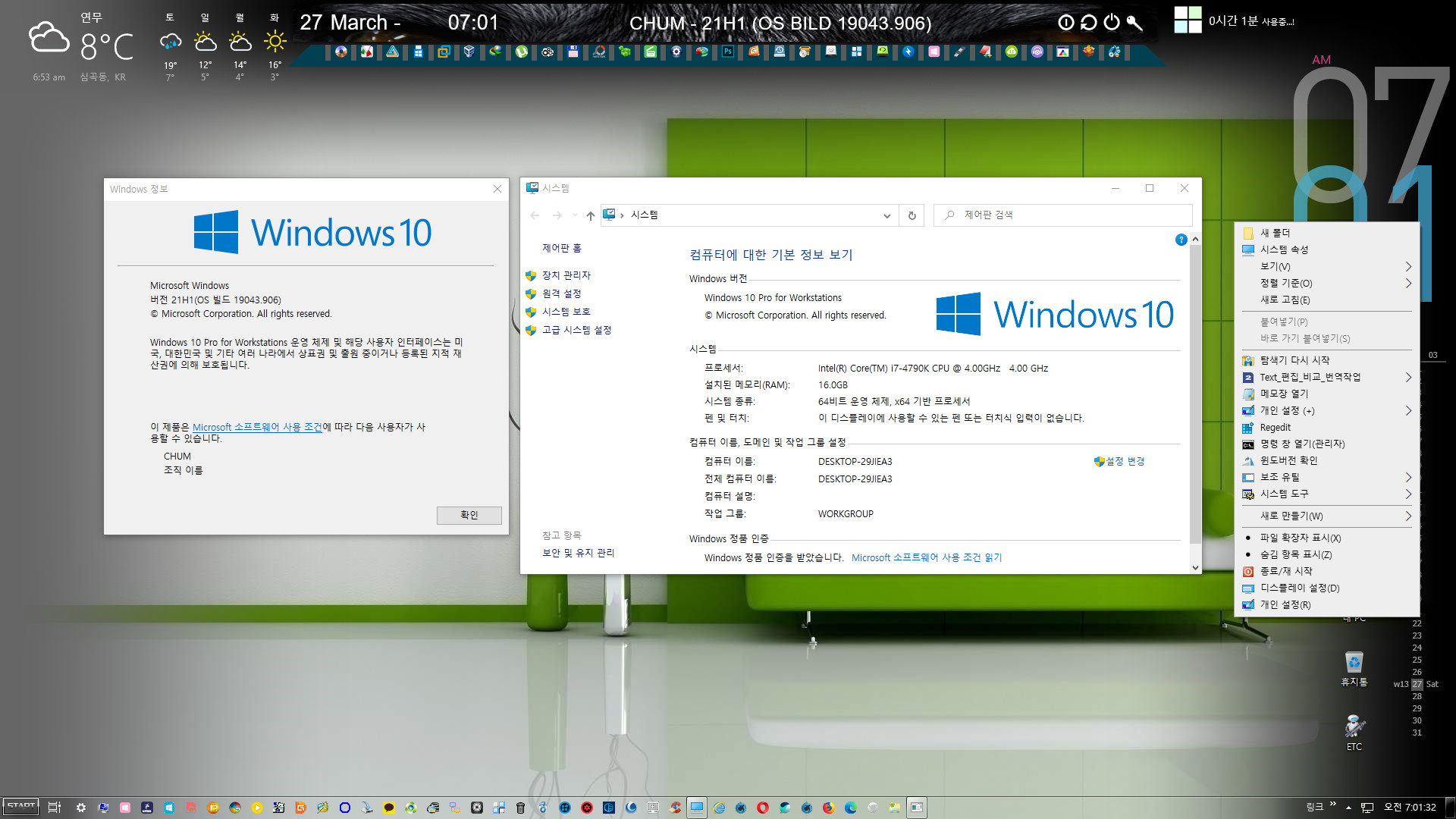This screenshot has width=1456, height=819.
Task: Select 새 폴더 in the context menu
Action: pos(1326,233)
